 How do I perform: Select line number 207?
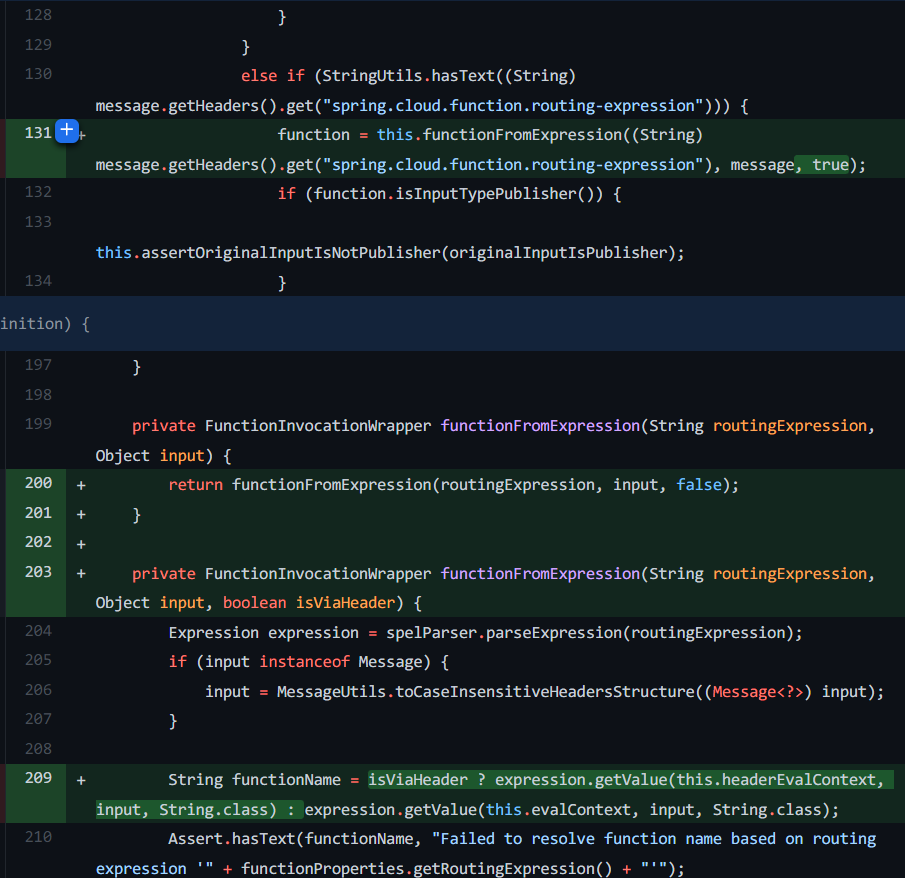click(38, 719)
